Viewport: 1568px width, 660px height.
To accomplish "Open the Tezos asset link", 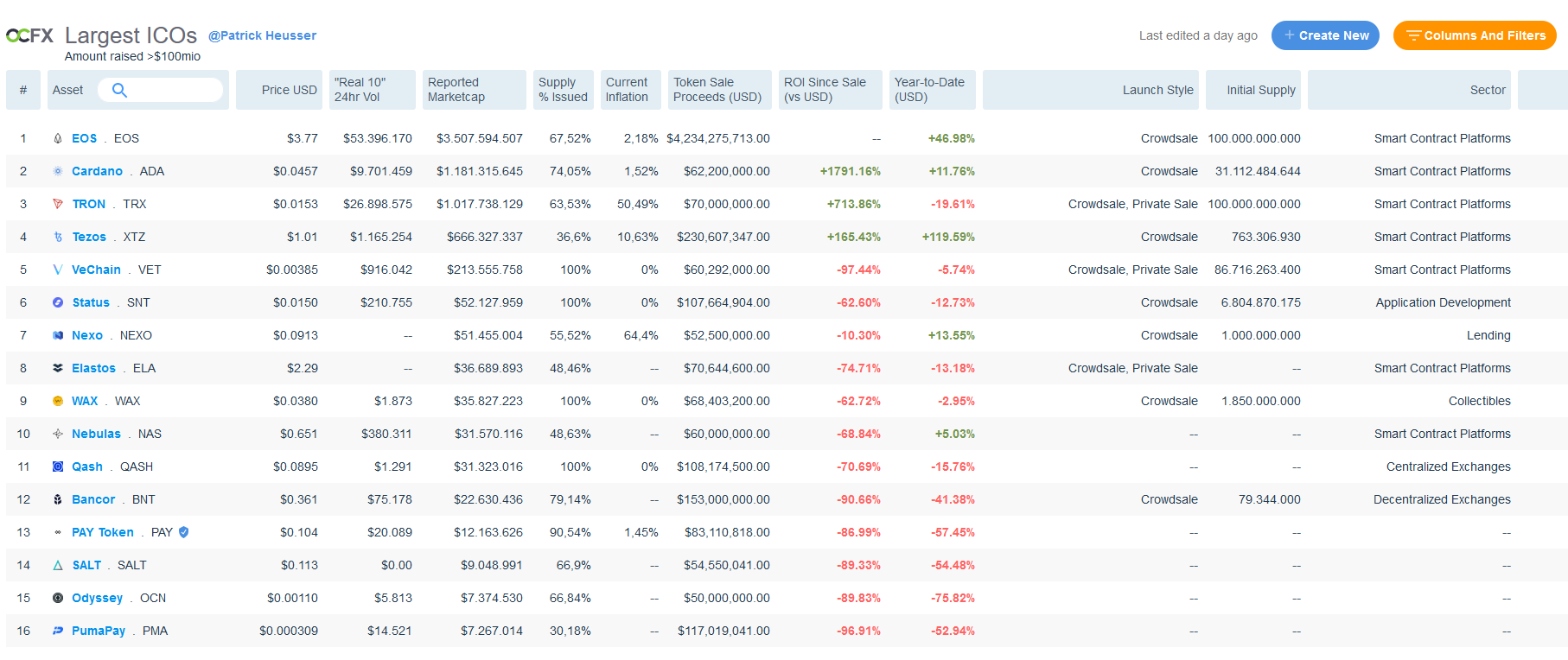I will [89, 237].
